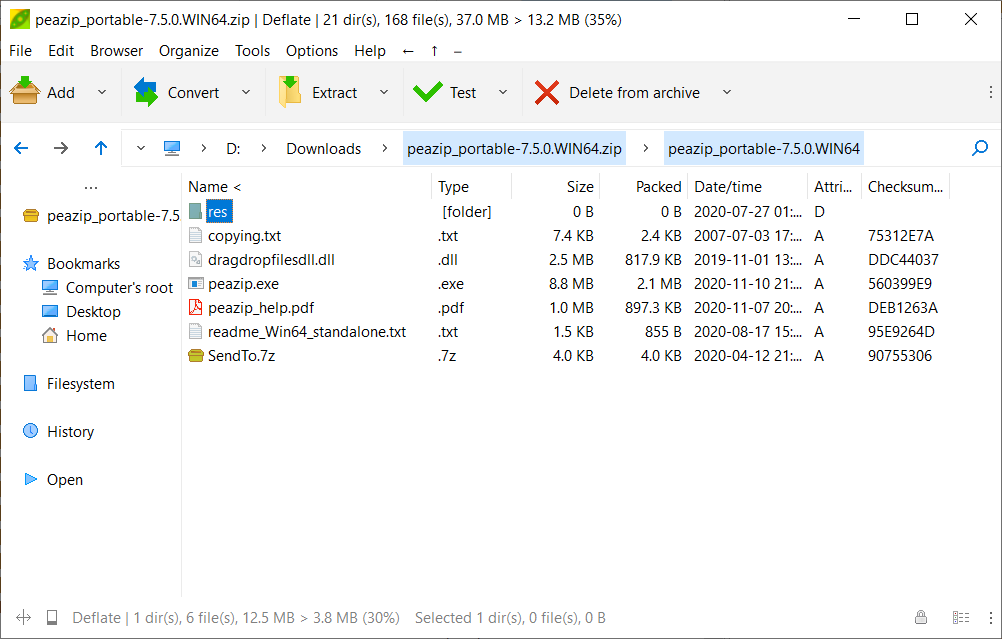Sort by the Name column header

pyautogui.click(x=307, y=187)
